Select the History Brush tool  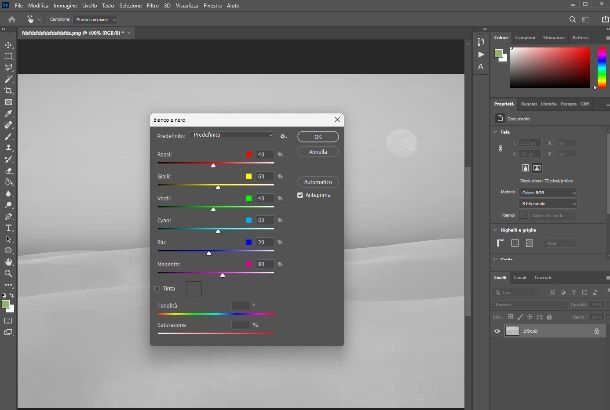[x=8, y=159]
